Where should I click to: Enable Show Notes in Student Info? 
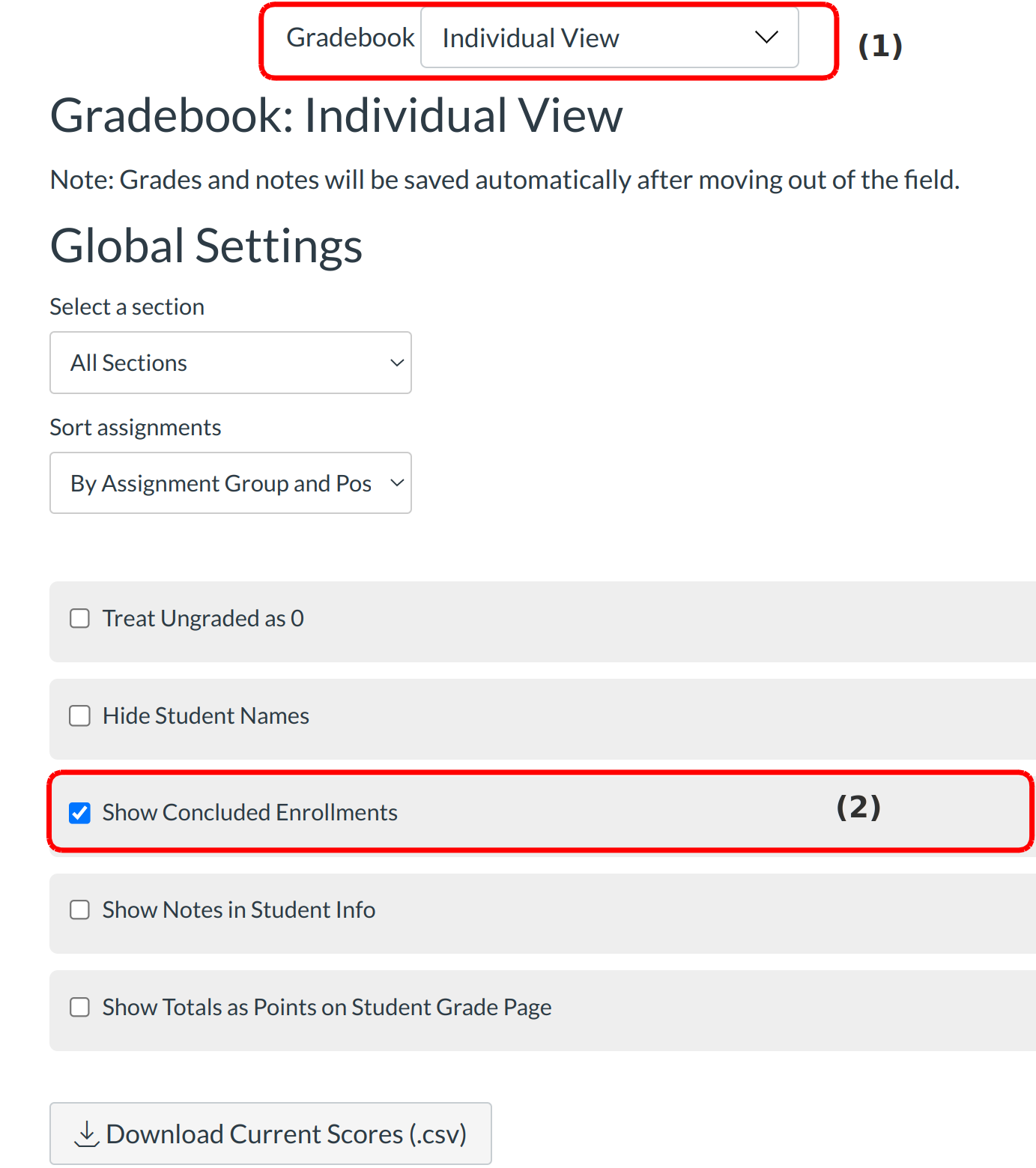(79, 910)
